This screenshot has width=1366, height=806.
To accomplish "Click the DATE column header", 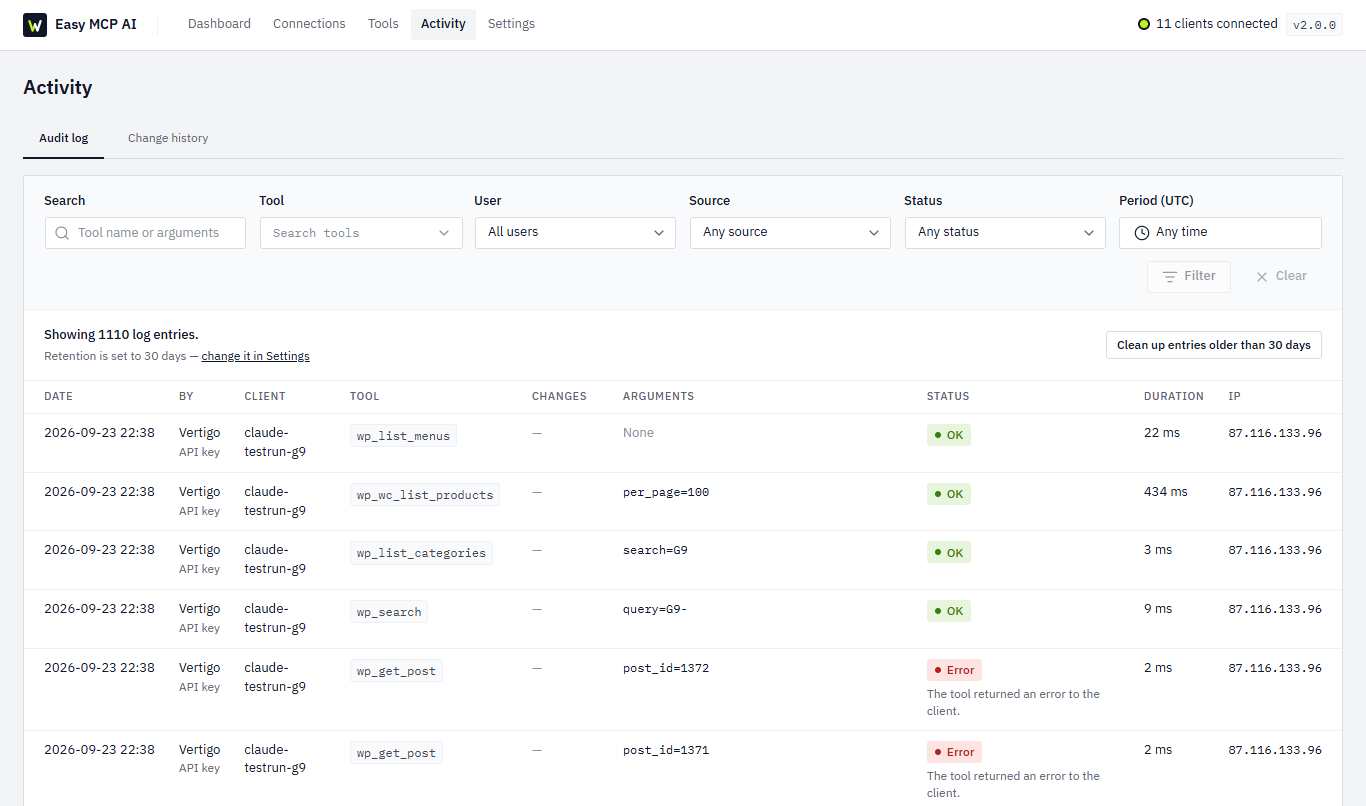I will coord(59,396).
